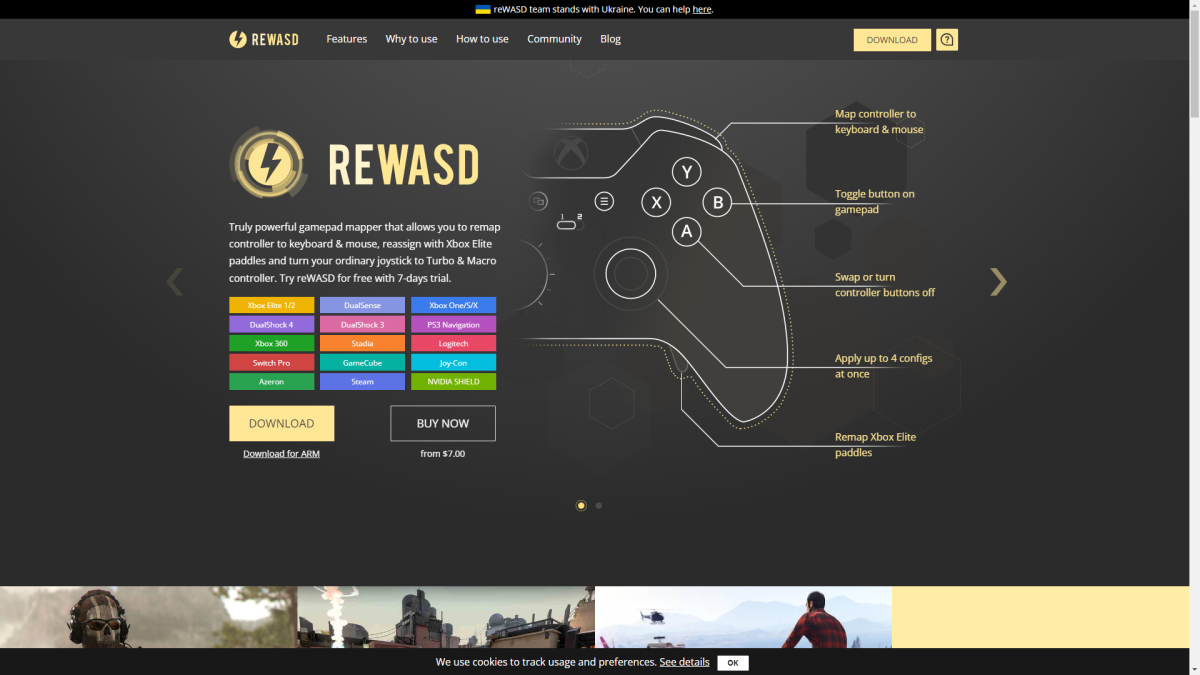1200x675 pixels.
Task: Dismiss cookie notice with OK button
Action: [x=733, y=663]
